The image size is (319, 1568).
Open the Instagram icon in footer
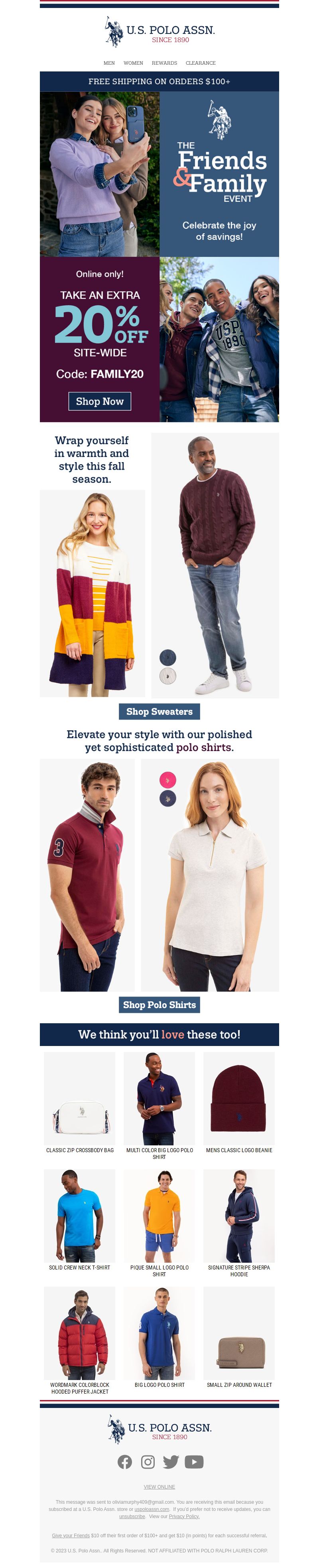[148, 1461]
